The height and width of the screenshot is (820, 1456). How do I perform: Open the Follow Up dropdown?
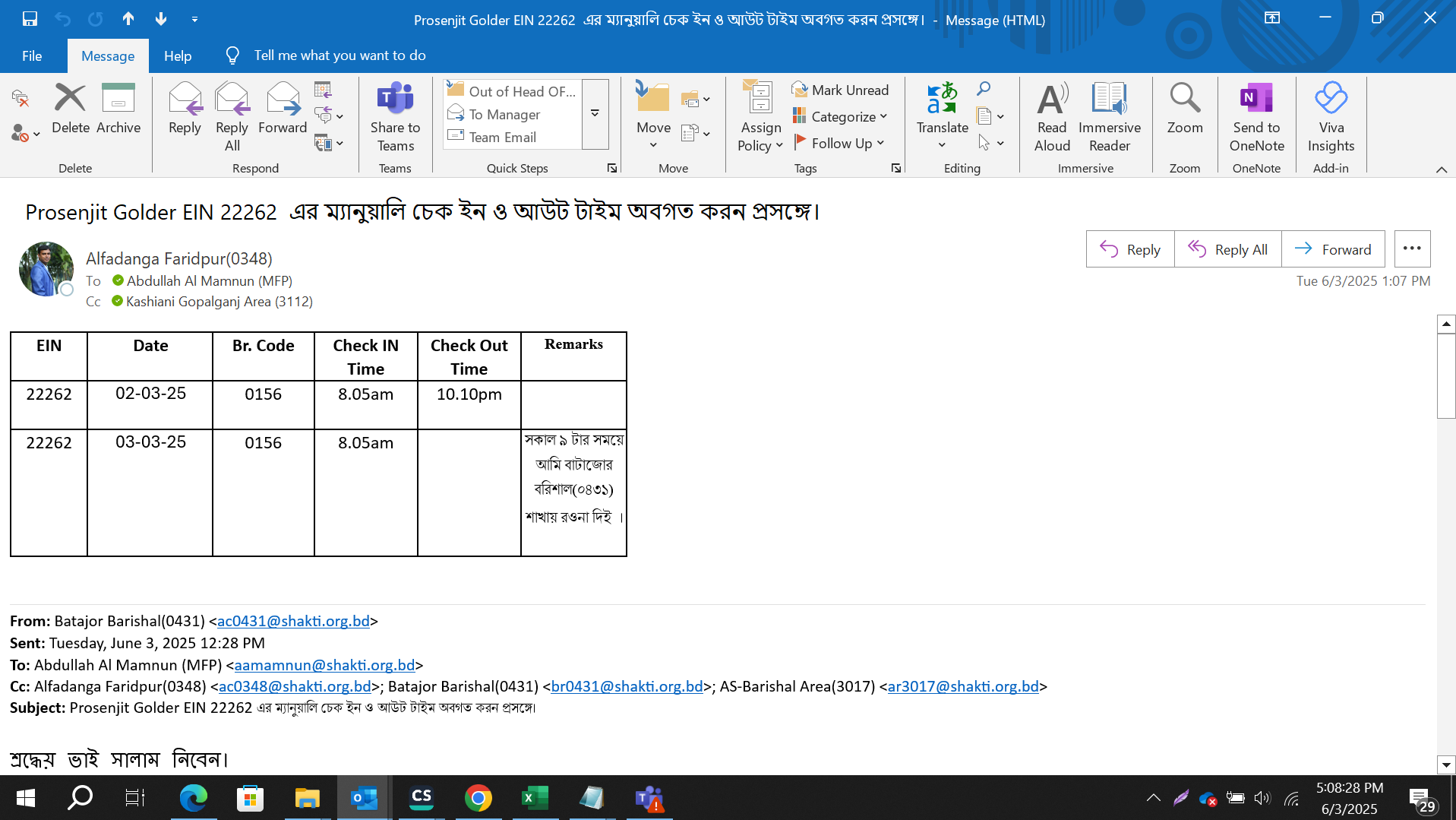(x=840, y=143)
